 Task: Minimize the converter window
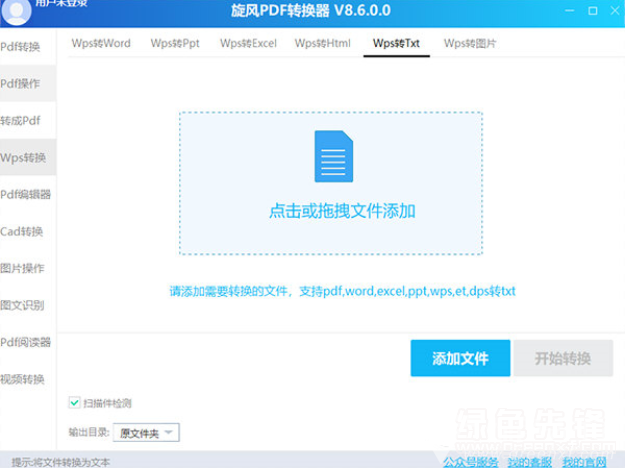point(570,11)
